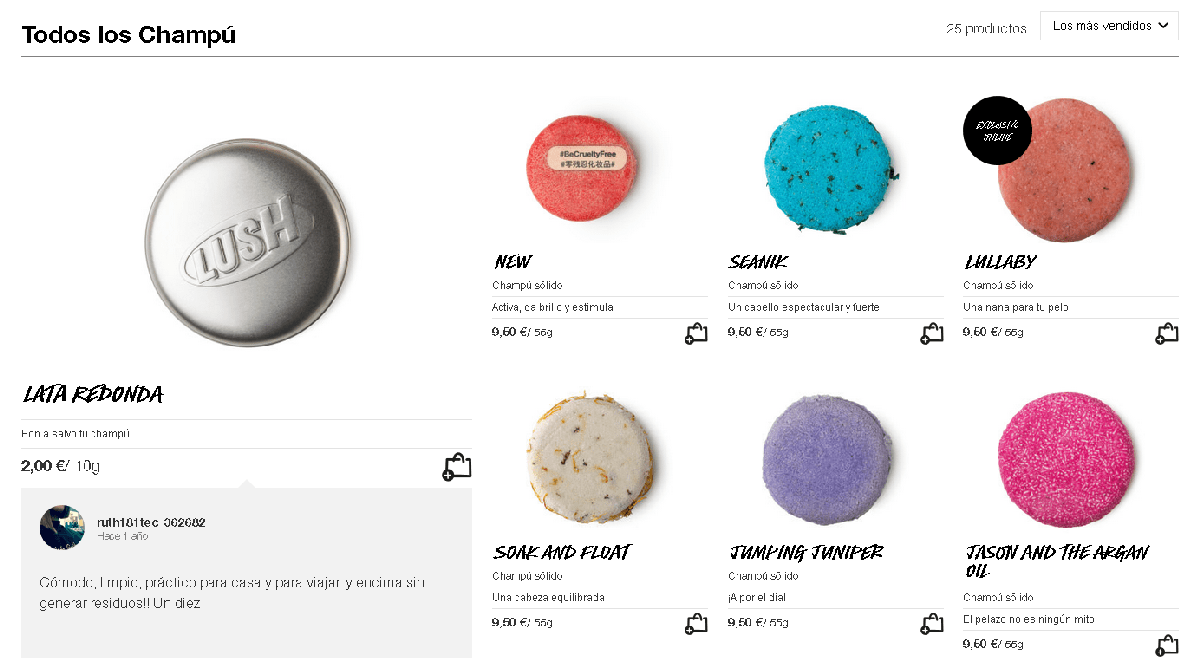Add New shampoo bar to basket
1200x658 pixels.
tap(696, 334)
